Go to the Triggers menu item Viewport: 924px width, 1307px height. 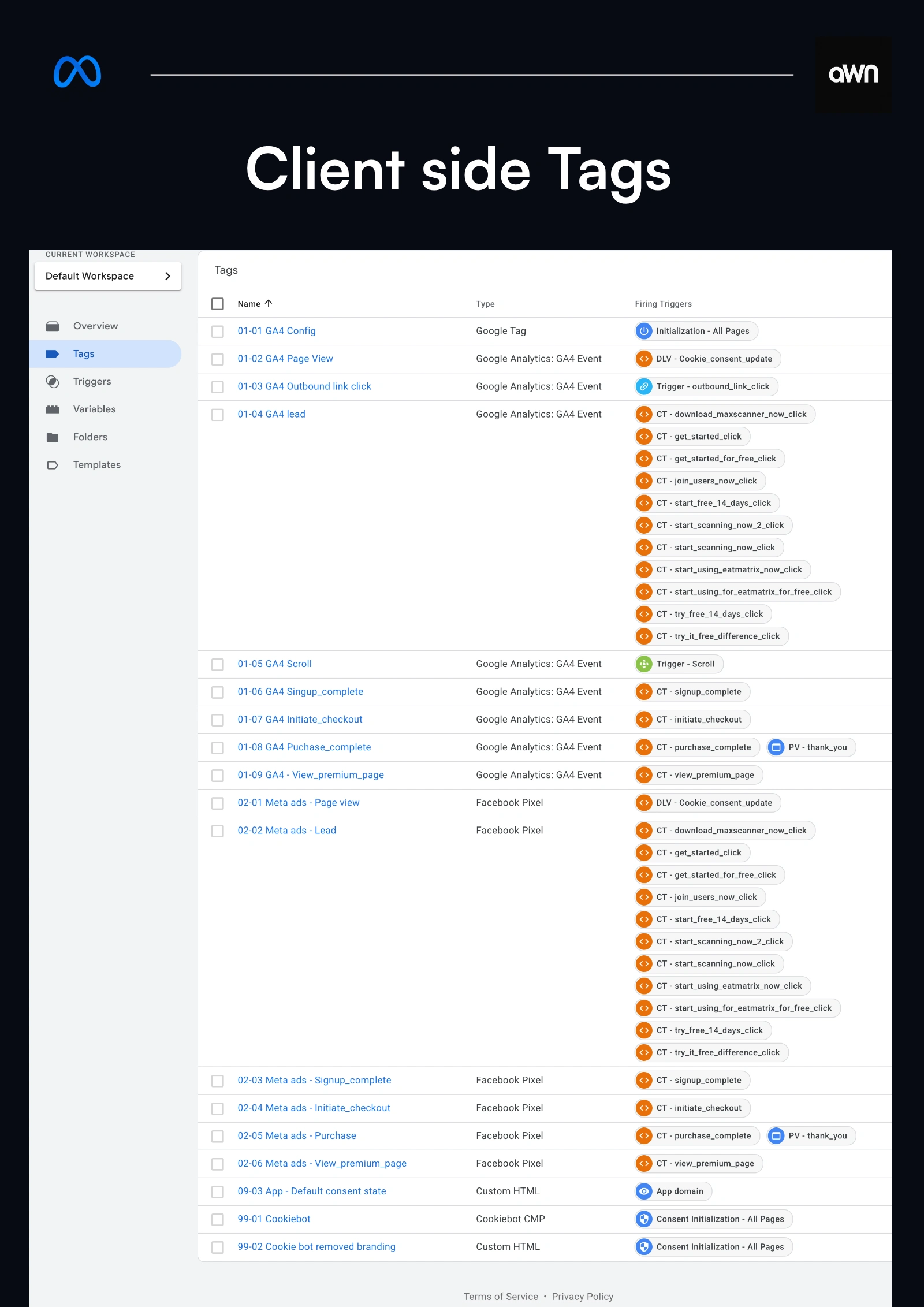click(92, 382)
